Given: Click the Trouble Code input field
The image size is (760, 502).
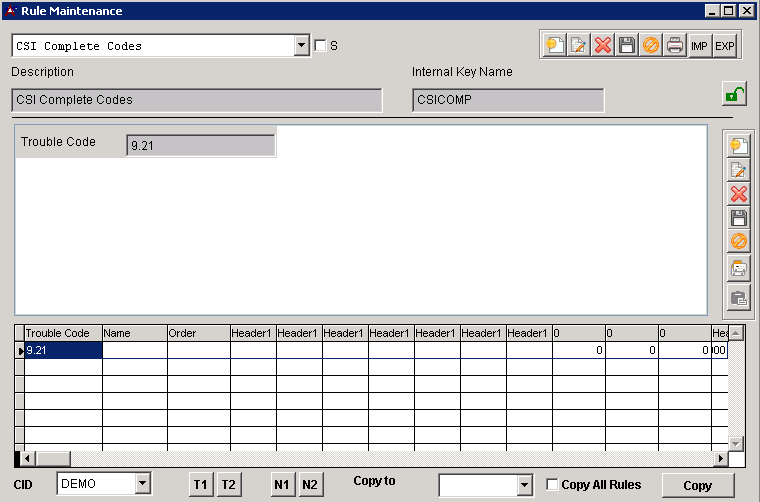Looking at the screenshot, I should tap(200, 145).
